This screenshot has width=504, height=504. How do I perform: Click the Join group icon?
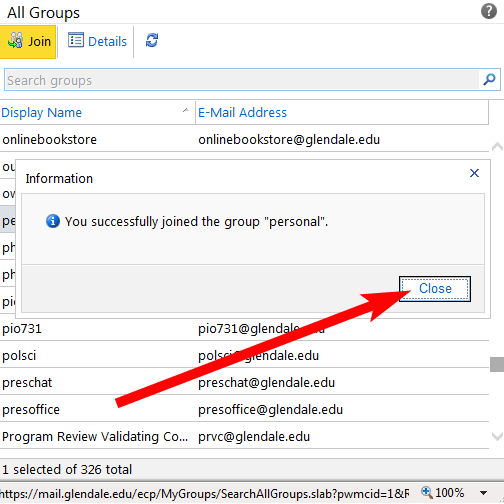click(x=15, y=41)
